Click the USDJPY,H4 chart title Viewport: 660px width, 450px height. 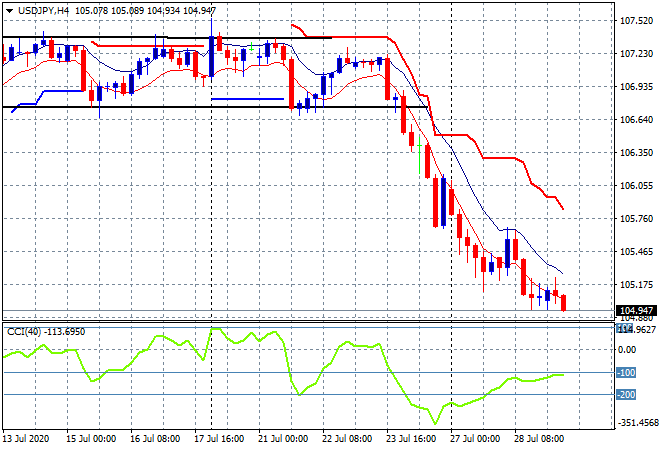click(x=43, y=11)
